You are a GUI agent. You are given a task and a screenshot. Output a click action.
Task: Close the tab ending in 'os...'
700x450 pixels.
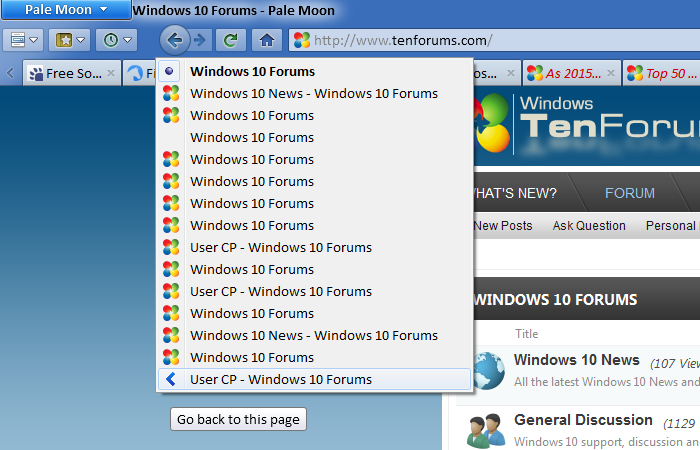(511, 73)
